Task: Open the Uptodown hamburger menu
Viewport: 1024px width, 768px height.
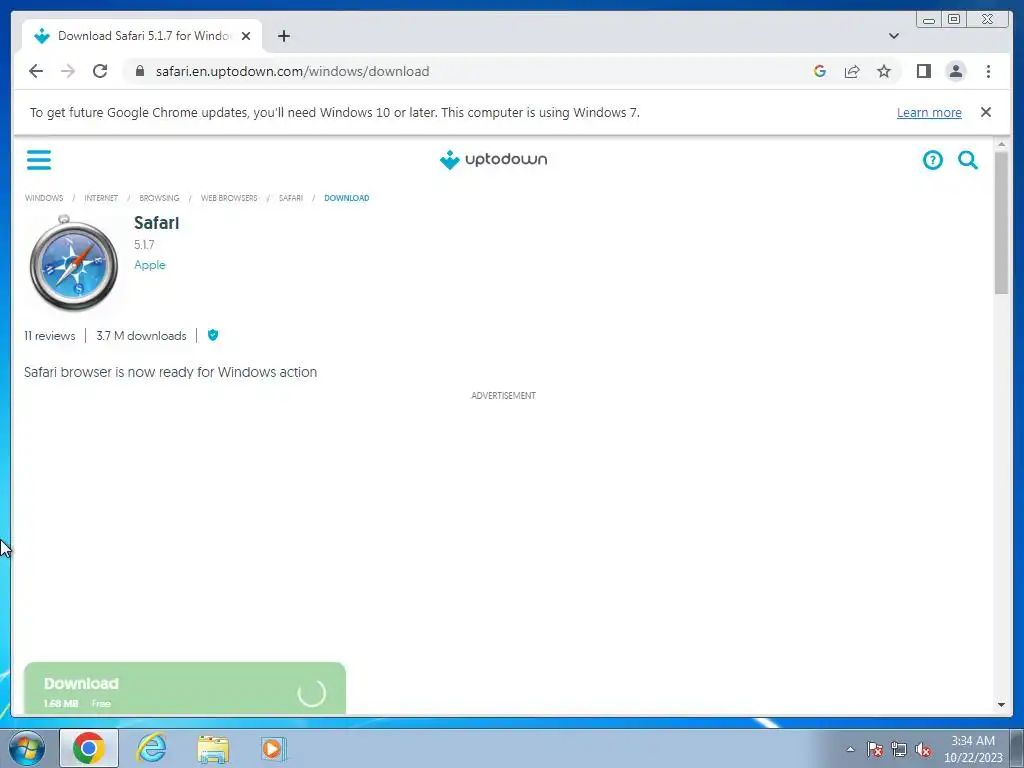Action: [x=39, y=159]
